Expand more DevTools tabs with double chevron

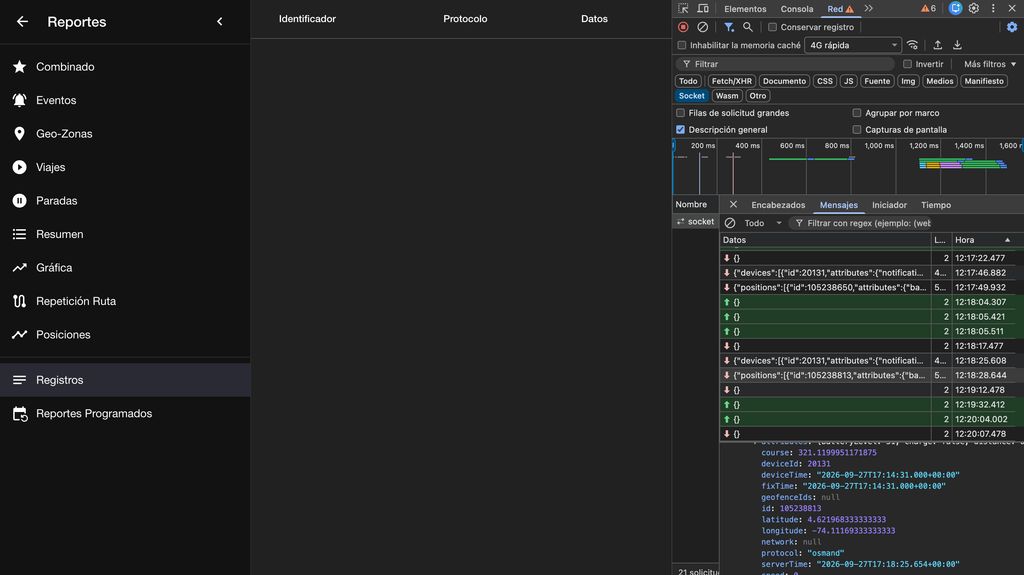coord(869,8)
